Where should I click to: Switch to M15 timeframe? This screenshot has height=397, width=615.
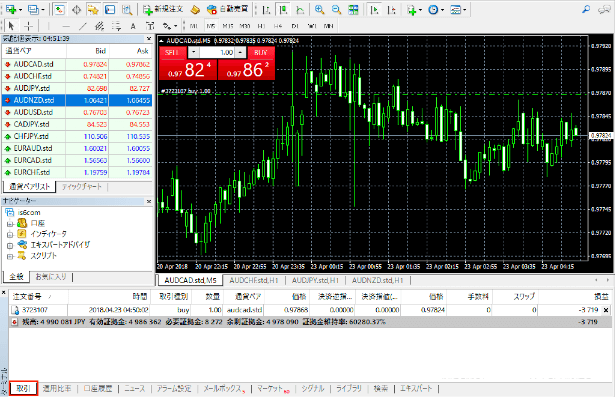pos(228,26)
